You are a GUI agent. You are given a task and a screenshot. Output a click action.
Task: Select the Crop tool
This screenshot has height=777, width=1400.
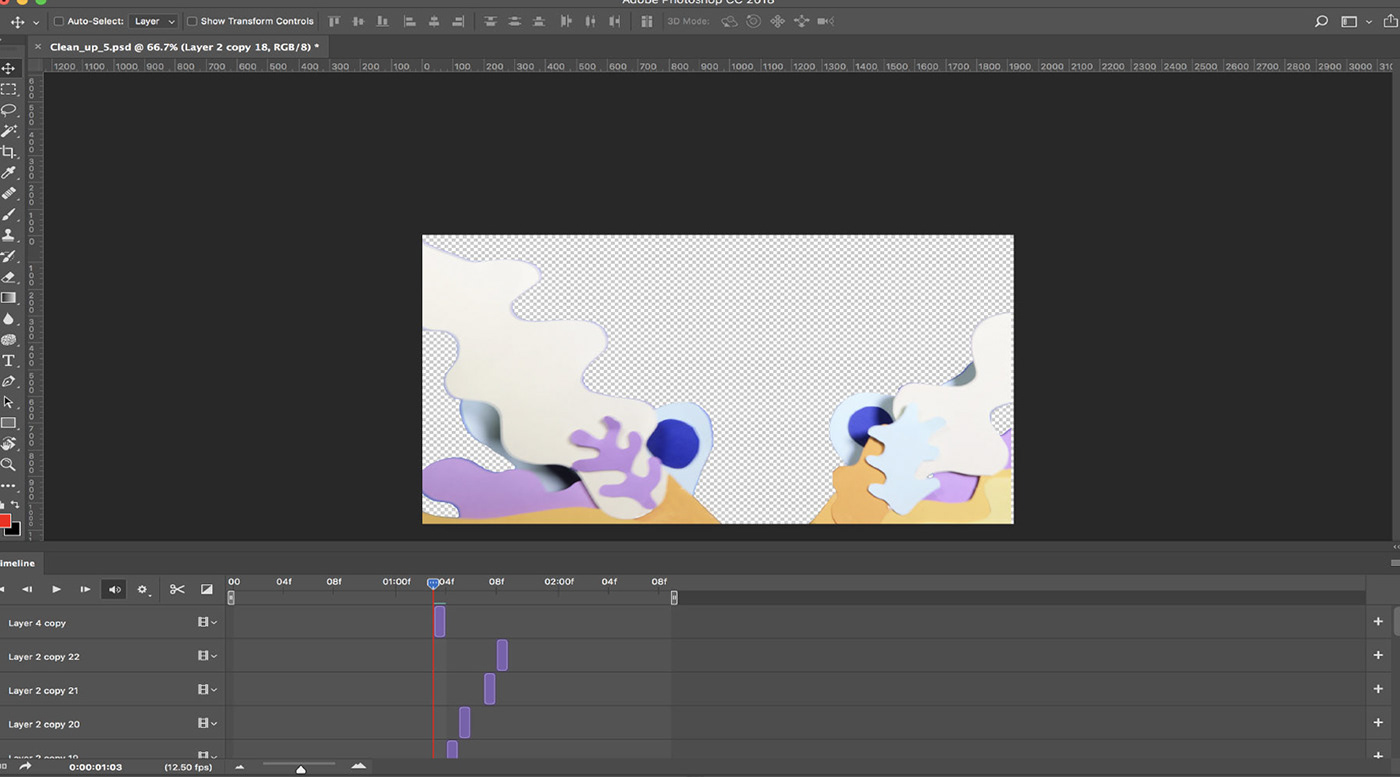point(8,152)
